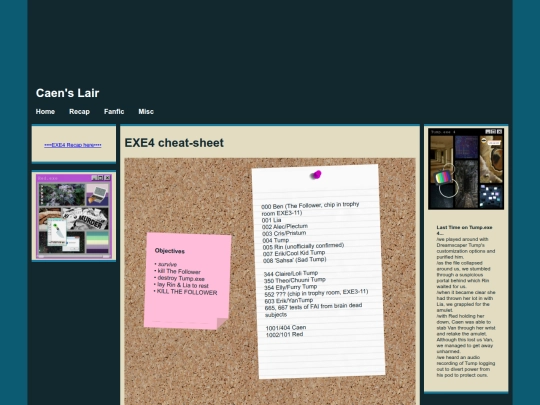Click '005 Rin (unofficially confirmed)' entry

303,247
